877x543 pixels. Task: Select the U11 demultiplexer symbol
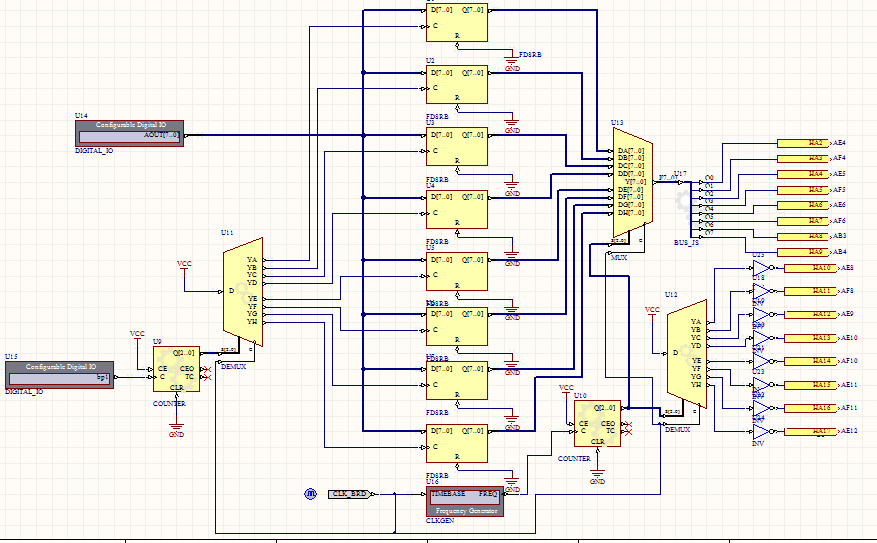click(x=242, y=292)
